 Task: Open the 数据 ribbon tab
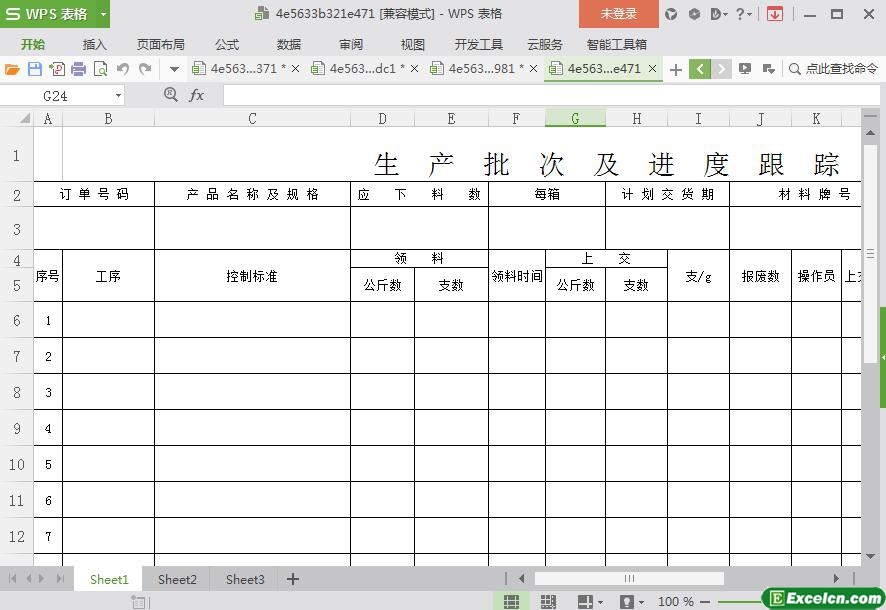tap(289, 45)
